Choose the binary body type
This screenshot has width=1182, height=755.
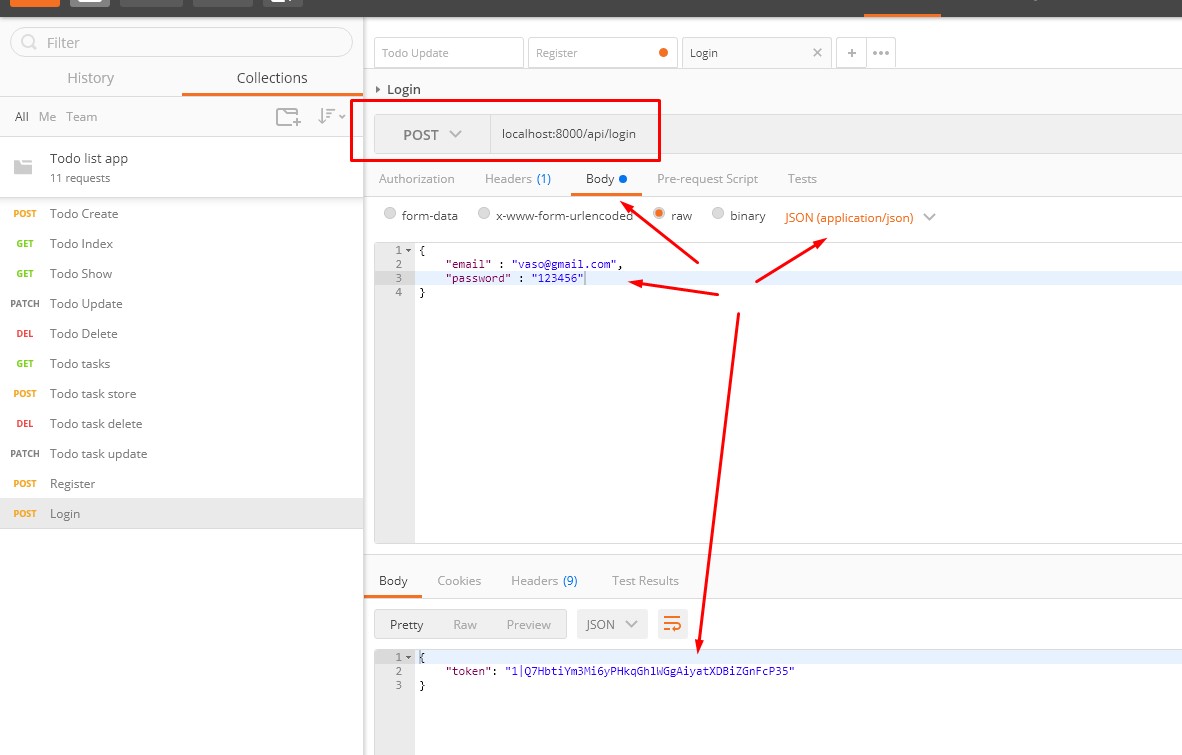pyautogui.click(x=717, y=214)
